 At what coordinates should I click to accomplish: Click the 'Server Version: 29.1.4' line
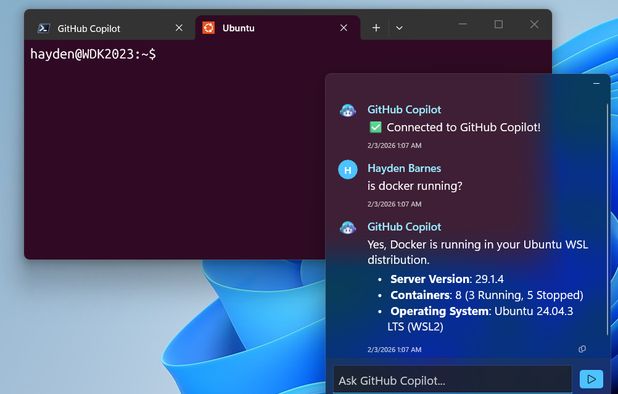tap(447, 279)
